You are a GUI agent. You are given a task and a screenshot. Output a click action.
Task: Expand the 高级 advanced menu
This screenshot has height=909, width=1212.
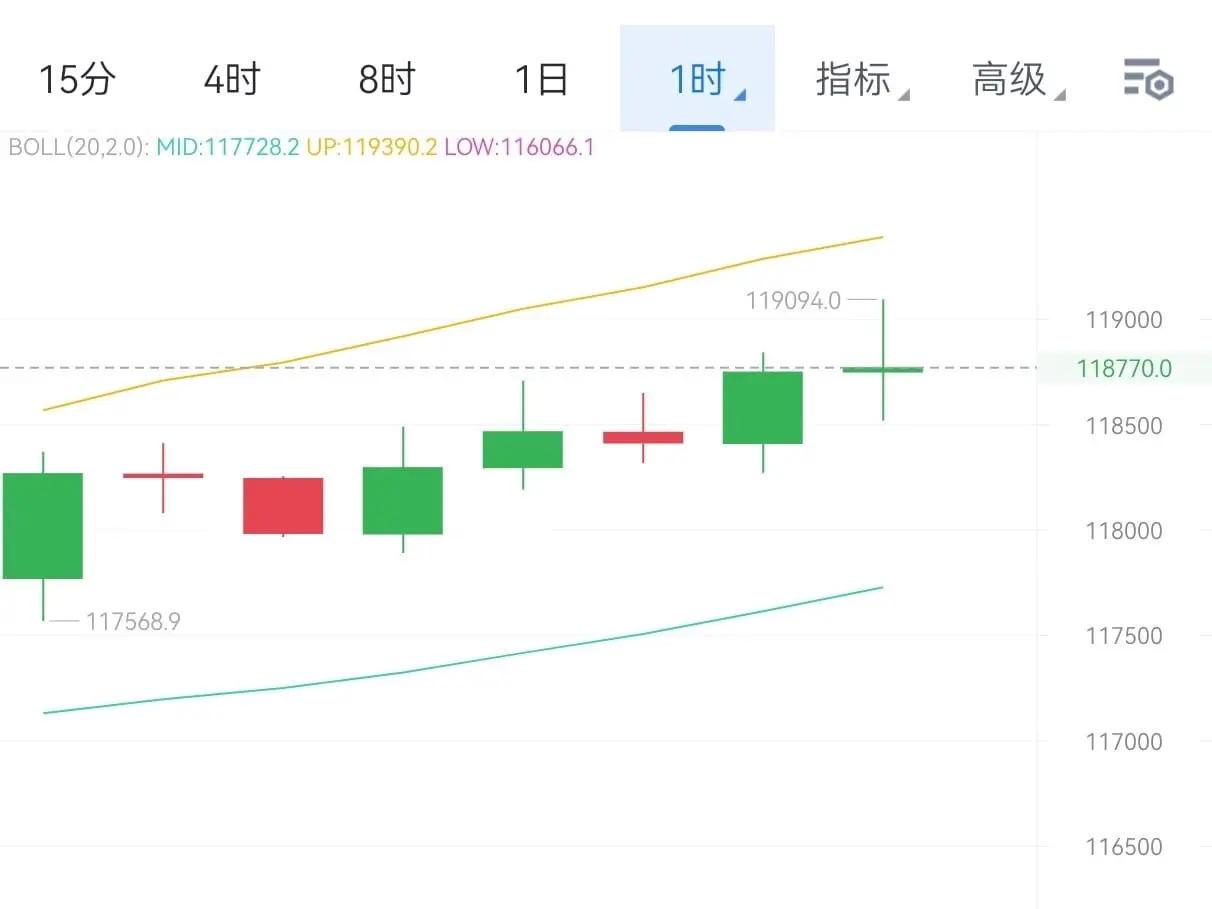[1018, 79]
